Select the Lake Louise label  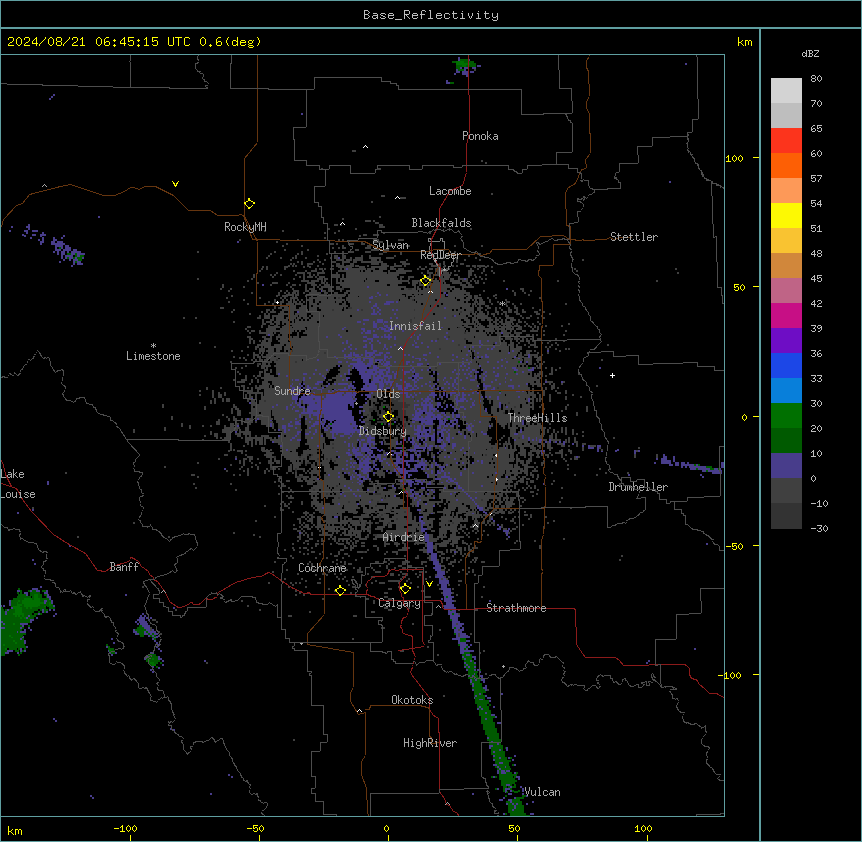pyautogui.click(x=18, y=484)
